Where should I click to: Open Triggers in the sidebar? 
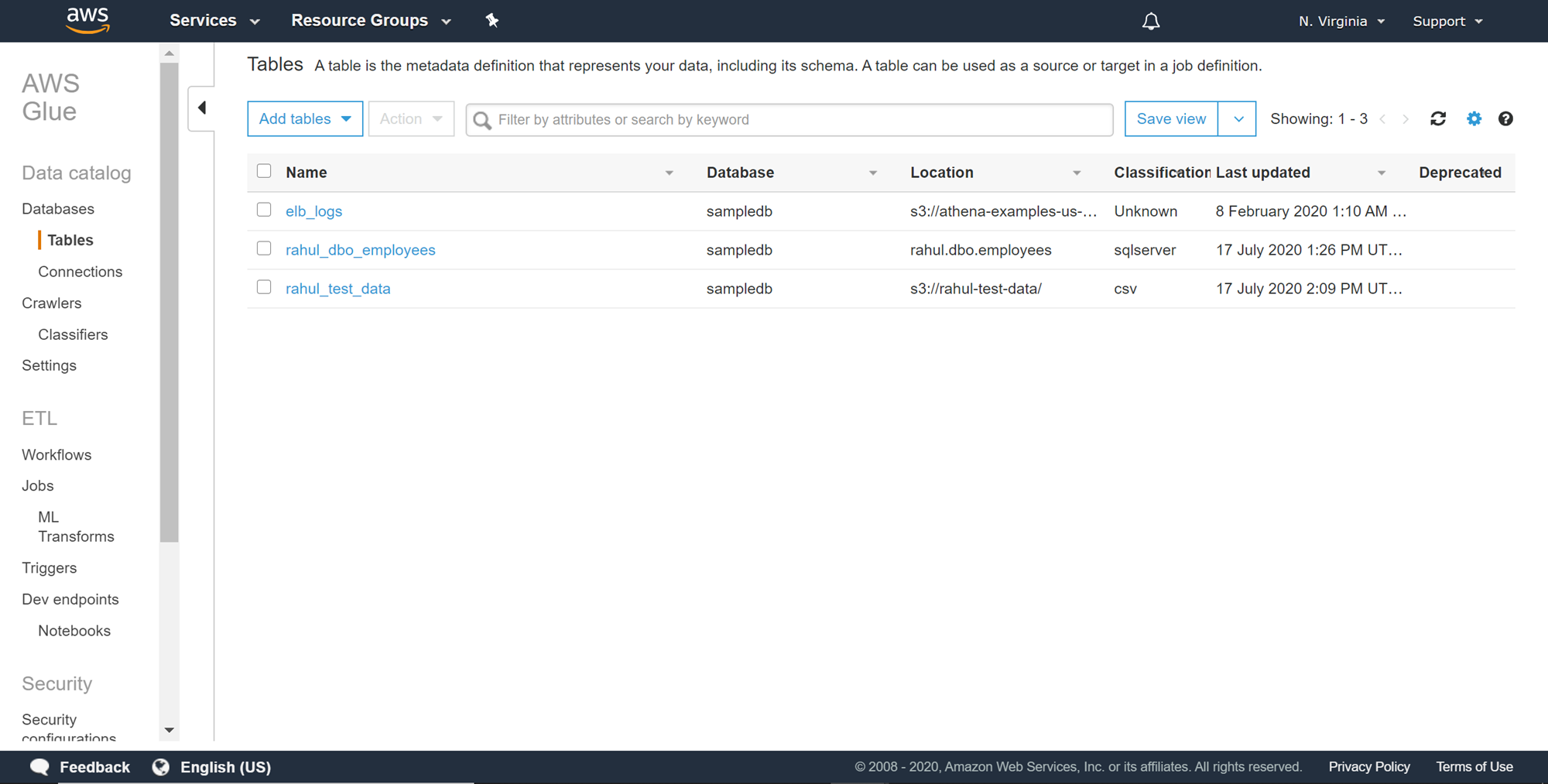50,568
